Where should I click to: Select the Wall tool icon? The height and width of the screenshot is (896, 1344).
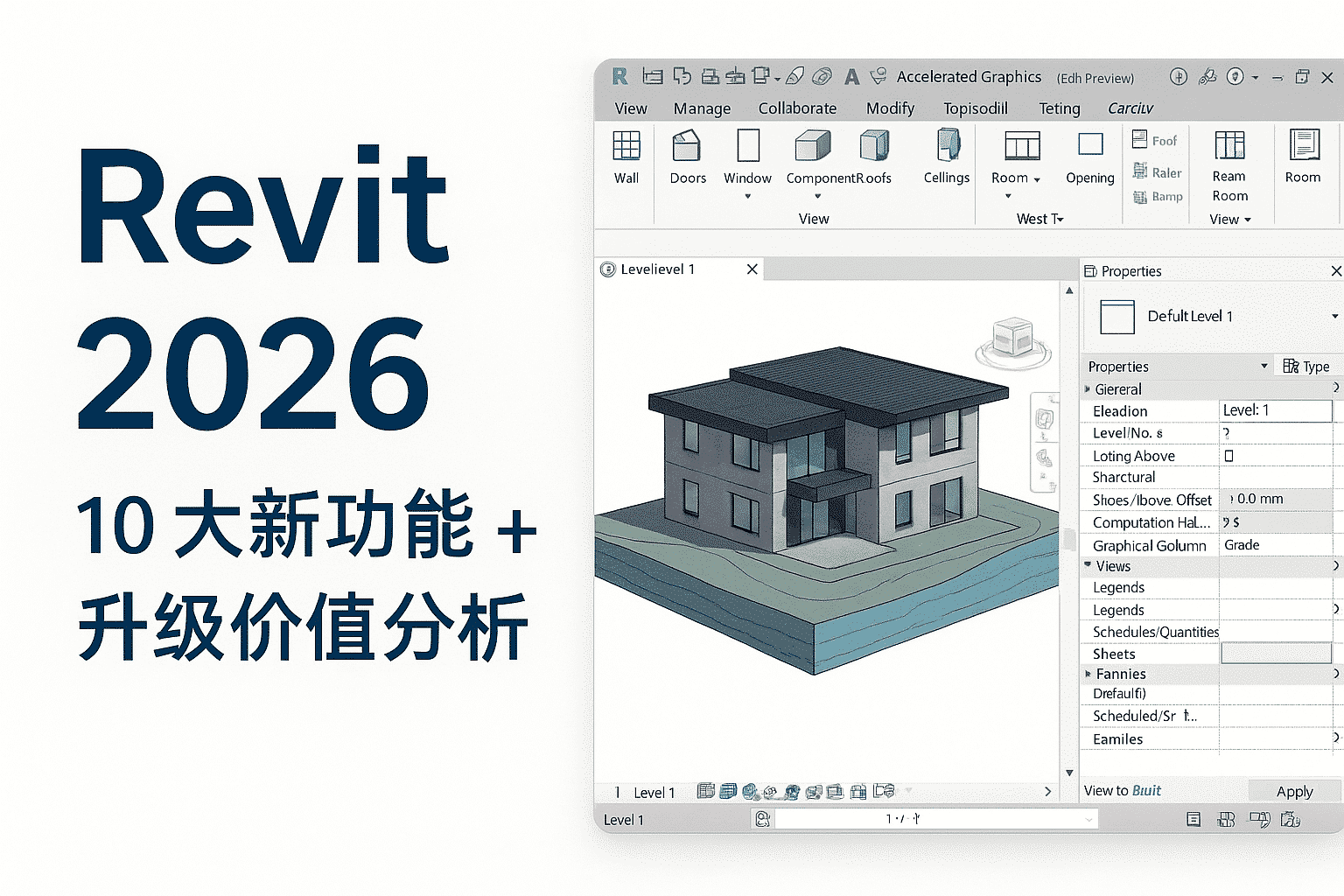626,147
